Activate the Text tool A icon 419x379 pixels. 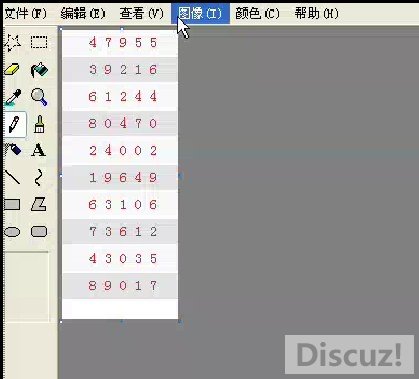click(39, 150)
